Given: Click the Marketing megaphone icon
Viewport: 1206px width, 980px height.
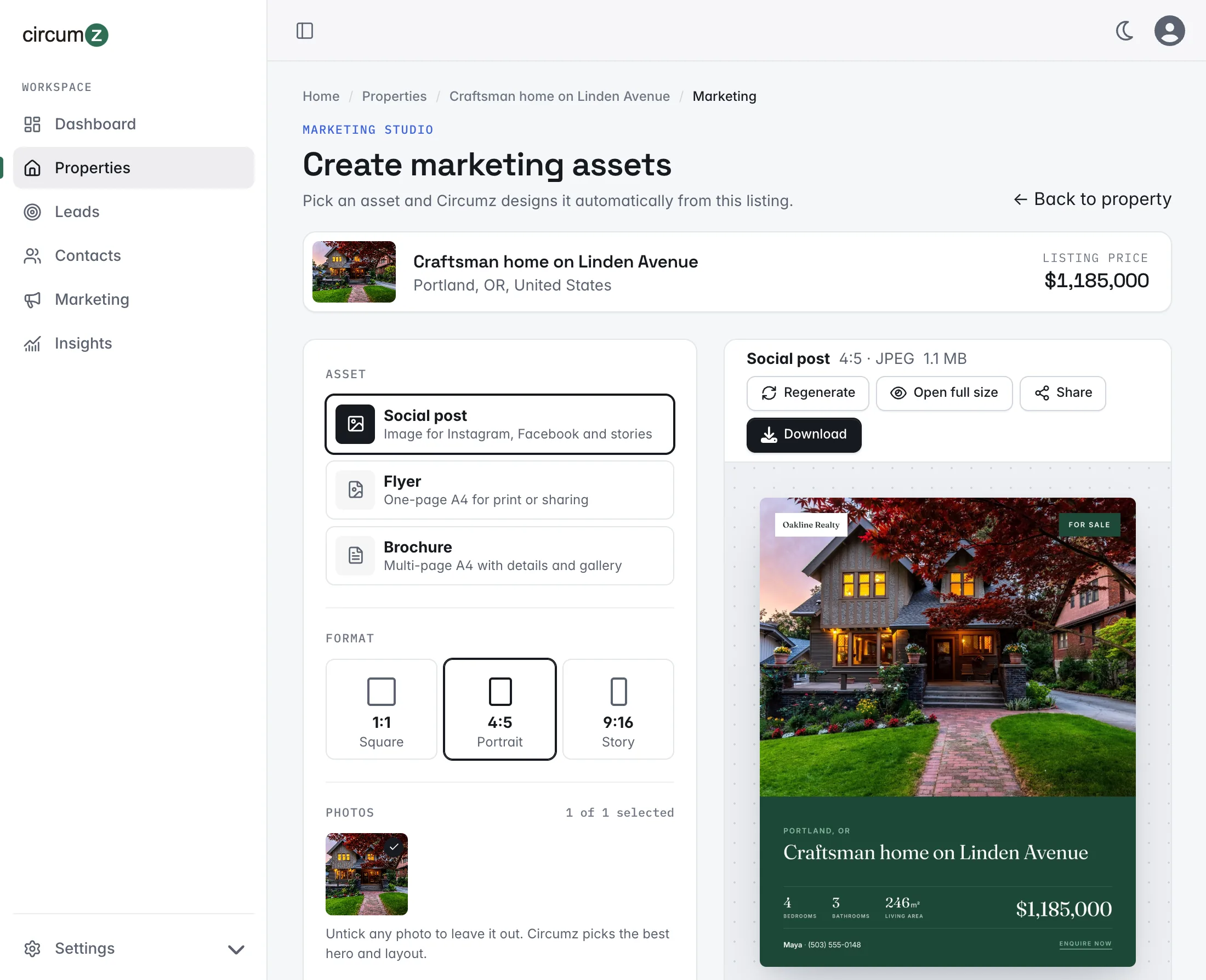Looking at the screenshot, I should pyautogui.click(x=33, y=300).
